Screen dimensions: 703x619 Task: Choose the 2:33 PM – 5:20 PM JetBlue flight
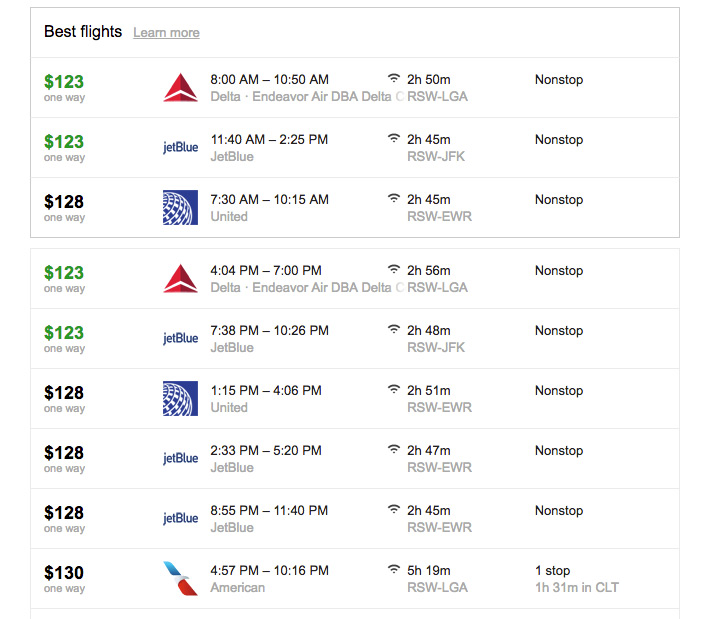pos(355,459)
